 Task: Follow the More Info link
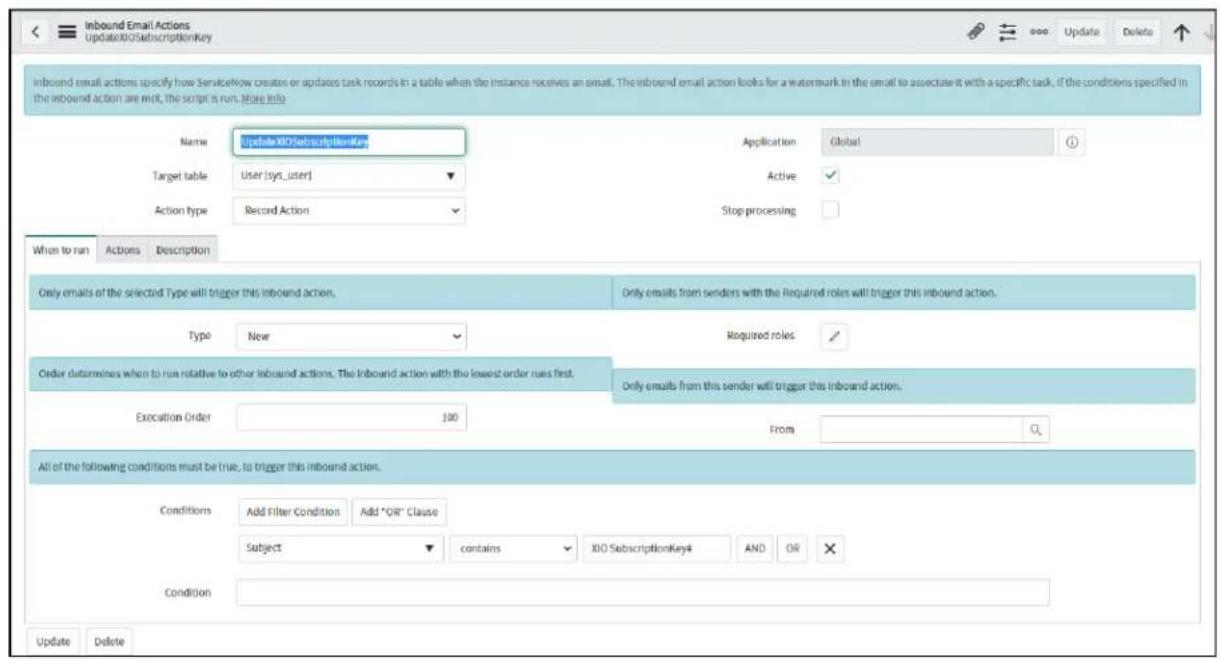(x=264, y=99)
